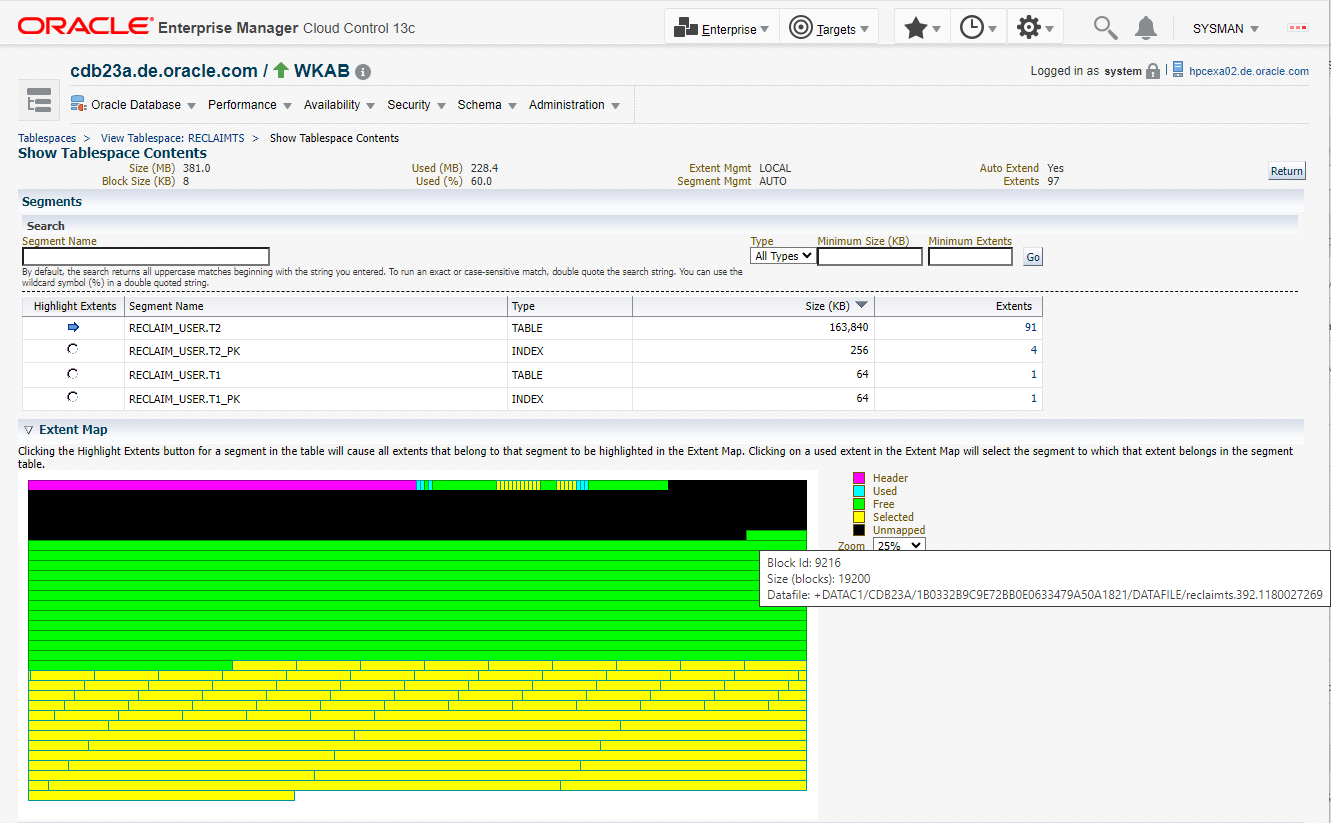The image size is (1331, 823).
Task: Click the search magnifier icon
Action: 1105,28
